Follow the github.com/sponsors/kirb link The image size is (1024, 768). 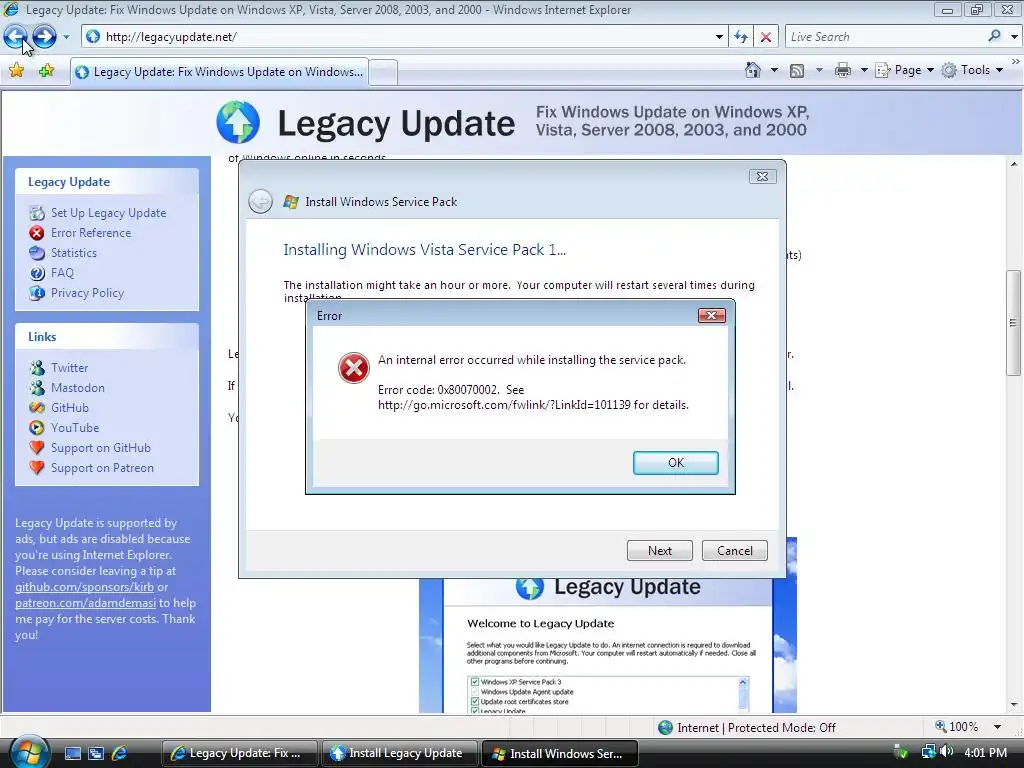click(x=84, y=587)
